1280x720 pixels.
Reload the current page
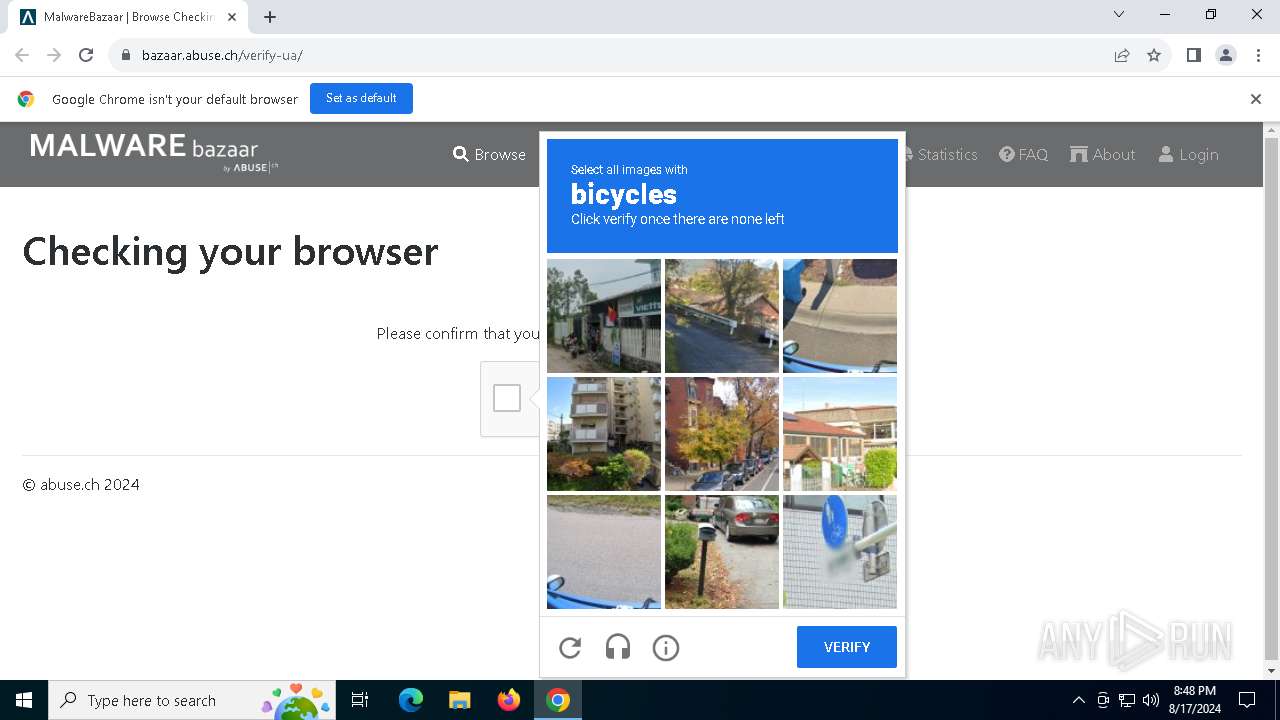(86, 55)
